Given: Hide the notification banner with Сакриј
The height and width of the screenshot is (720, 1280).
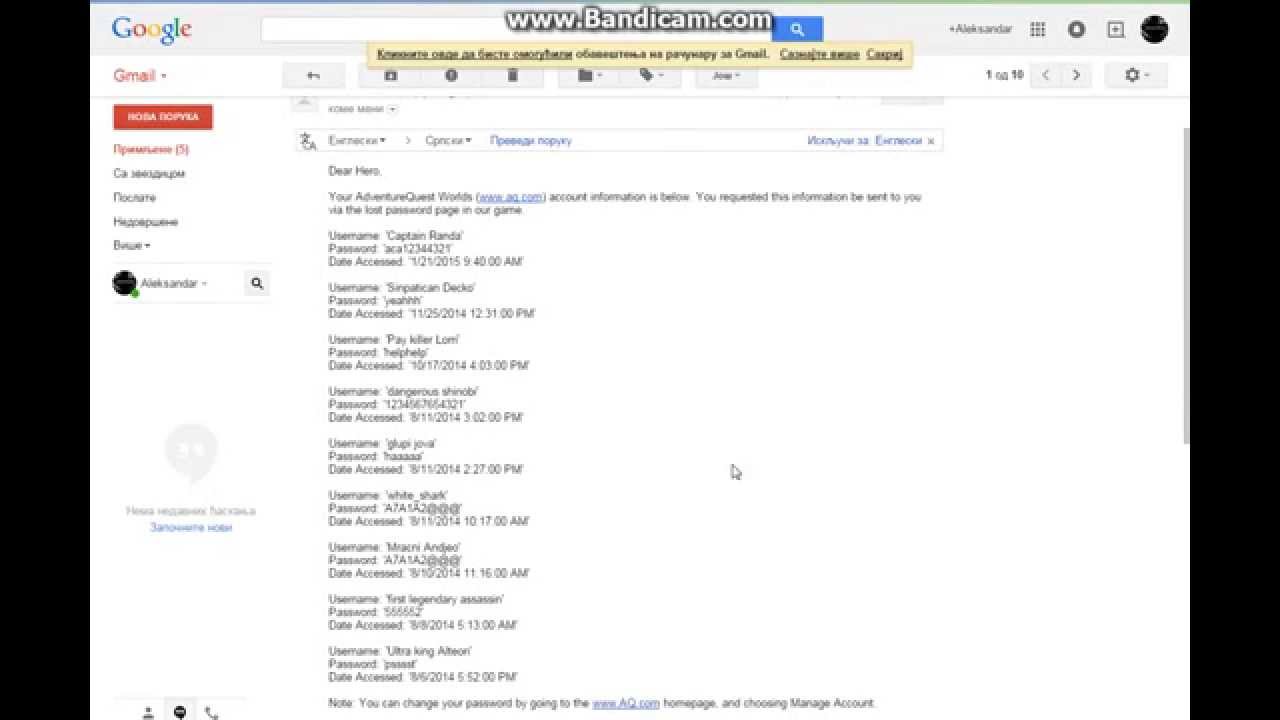Looking at the screenshot, I should point(884,54).
